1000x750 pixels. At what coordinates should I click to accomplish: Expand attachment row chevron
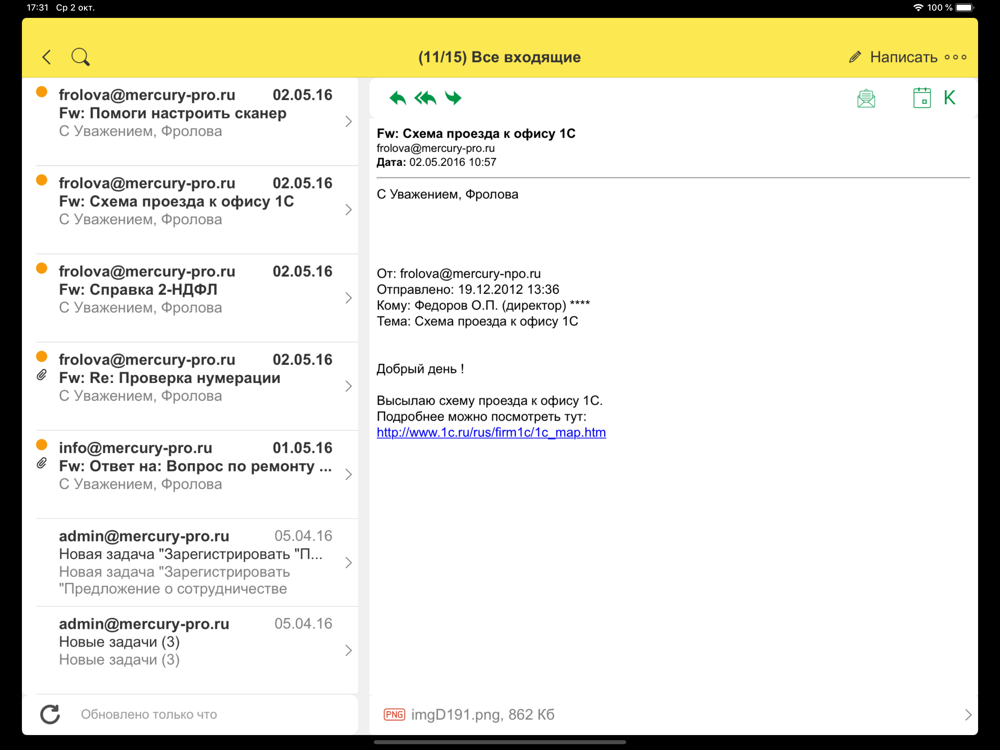pyautogui.click(x=968, y=714)
